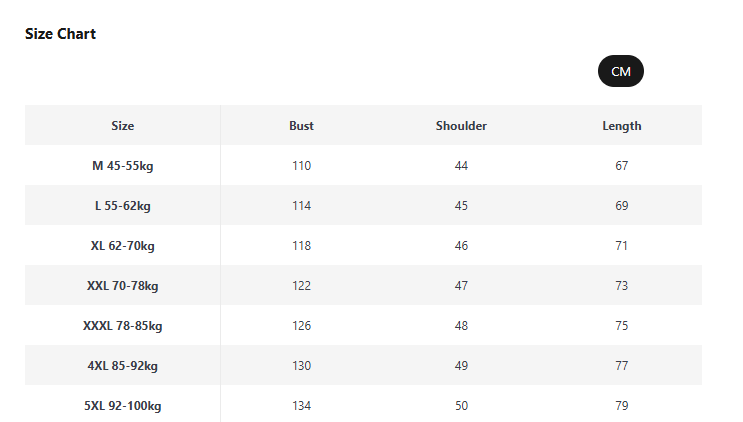Click shoulder value 48 for size XXXL
The height and width of the screenshot is (422, 743).
(461, 326)
